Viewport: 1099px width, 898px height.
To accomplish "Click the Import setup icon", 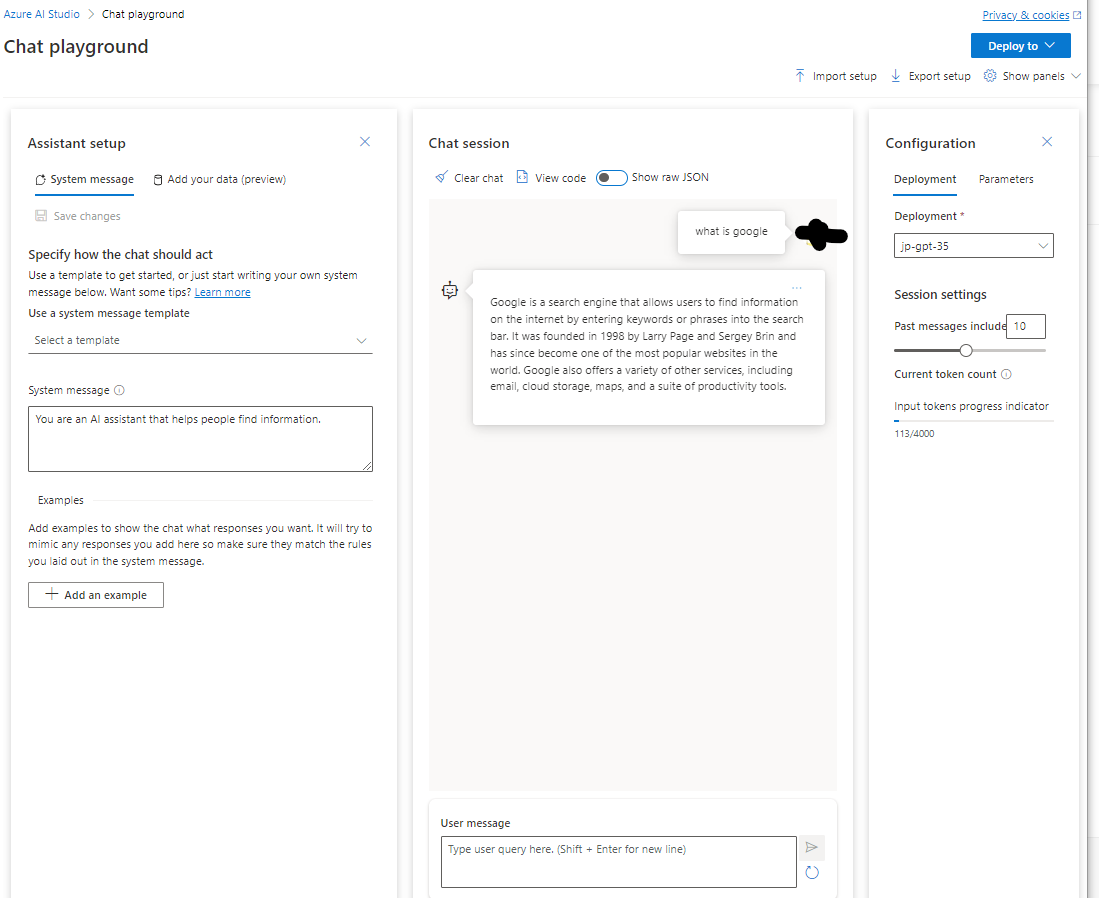I will point(800,75).
